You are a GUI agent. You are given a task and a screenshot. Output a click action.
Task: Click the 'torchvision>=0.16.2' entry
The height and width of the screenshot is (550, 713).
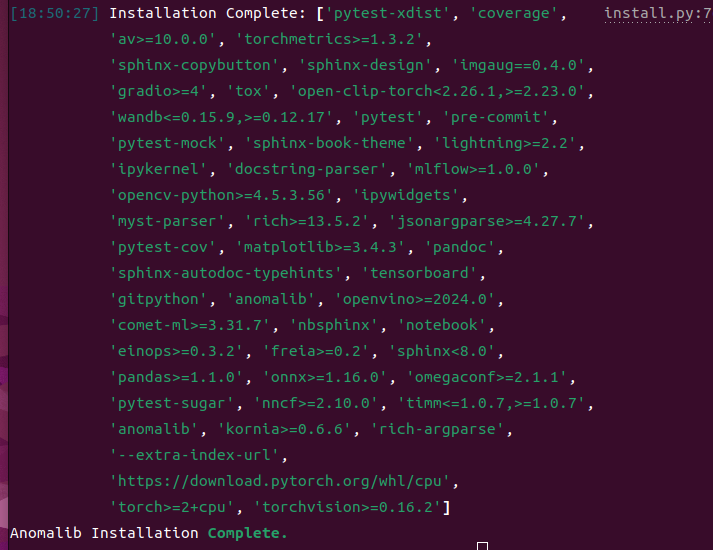click(x=348, y=507)
